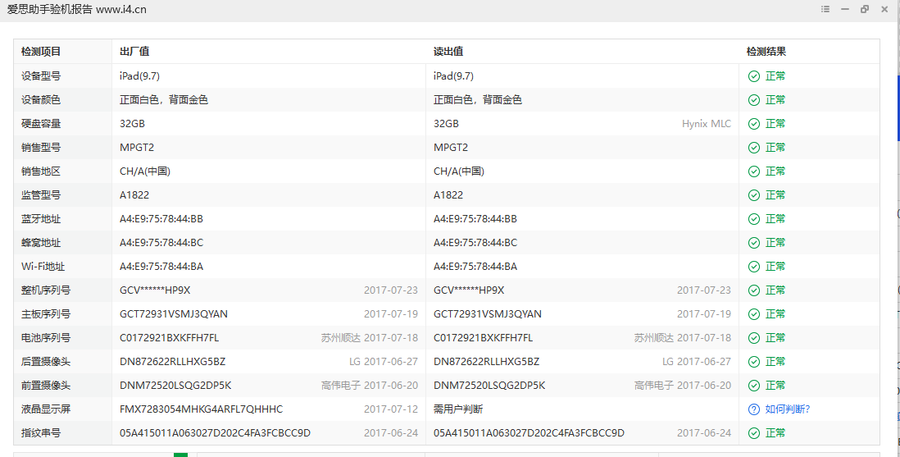Viewport: 900px width, 457px height.
Task: Open the list menu icon in title bar
Action: point(825,9)
